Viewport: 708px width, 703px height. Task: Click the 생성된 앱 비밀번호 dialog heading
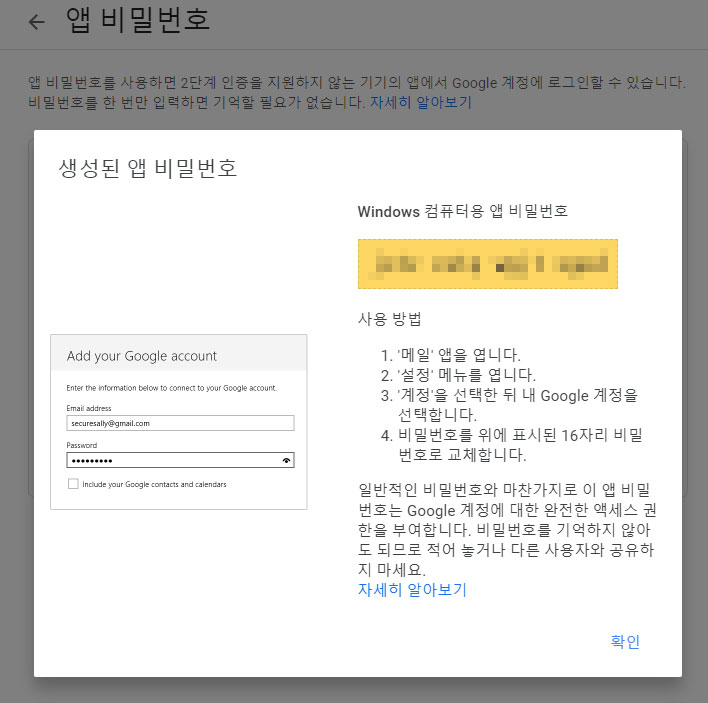[x=148, y=167]
